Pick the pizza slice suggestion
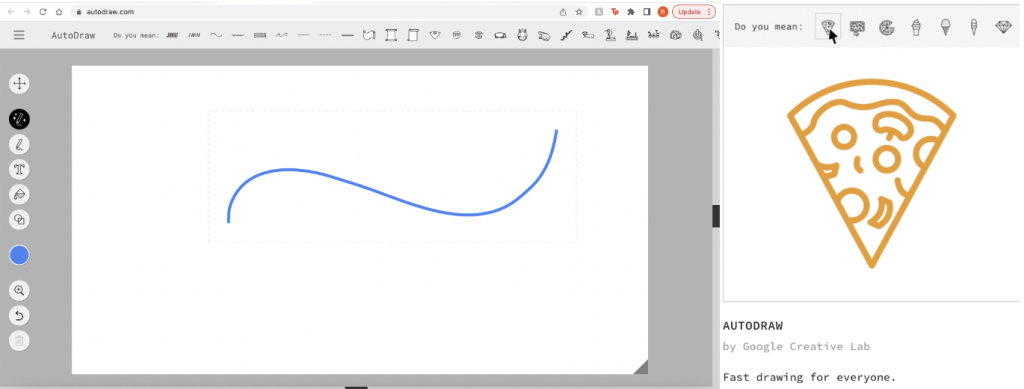 (828, 27)
